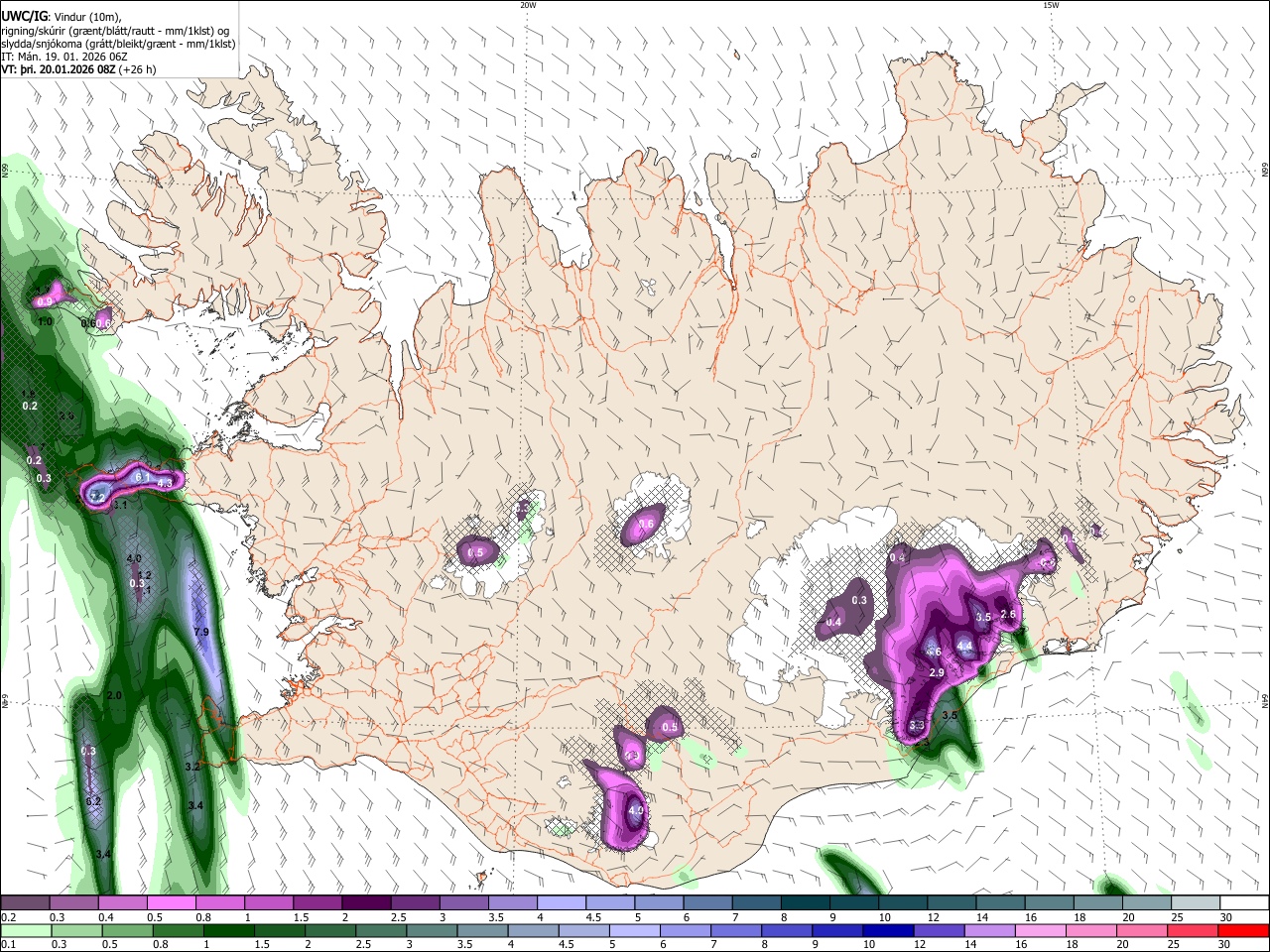Viewport: 1270px width, 952px height.
Task: Click the 7.9 precipitation value off the west coast
Action: point(200,632)
